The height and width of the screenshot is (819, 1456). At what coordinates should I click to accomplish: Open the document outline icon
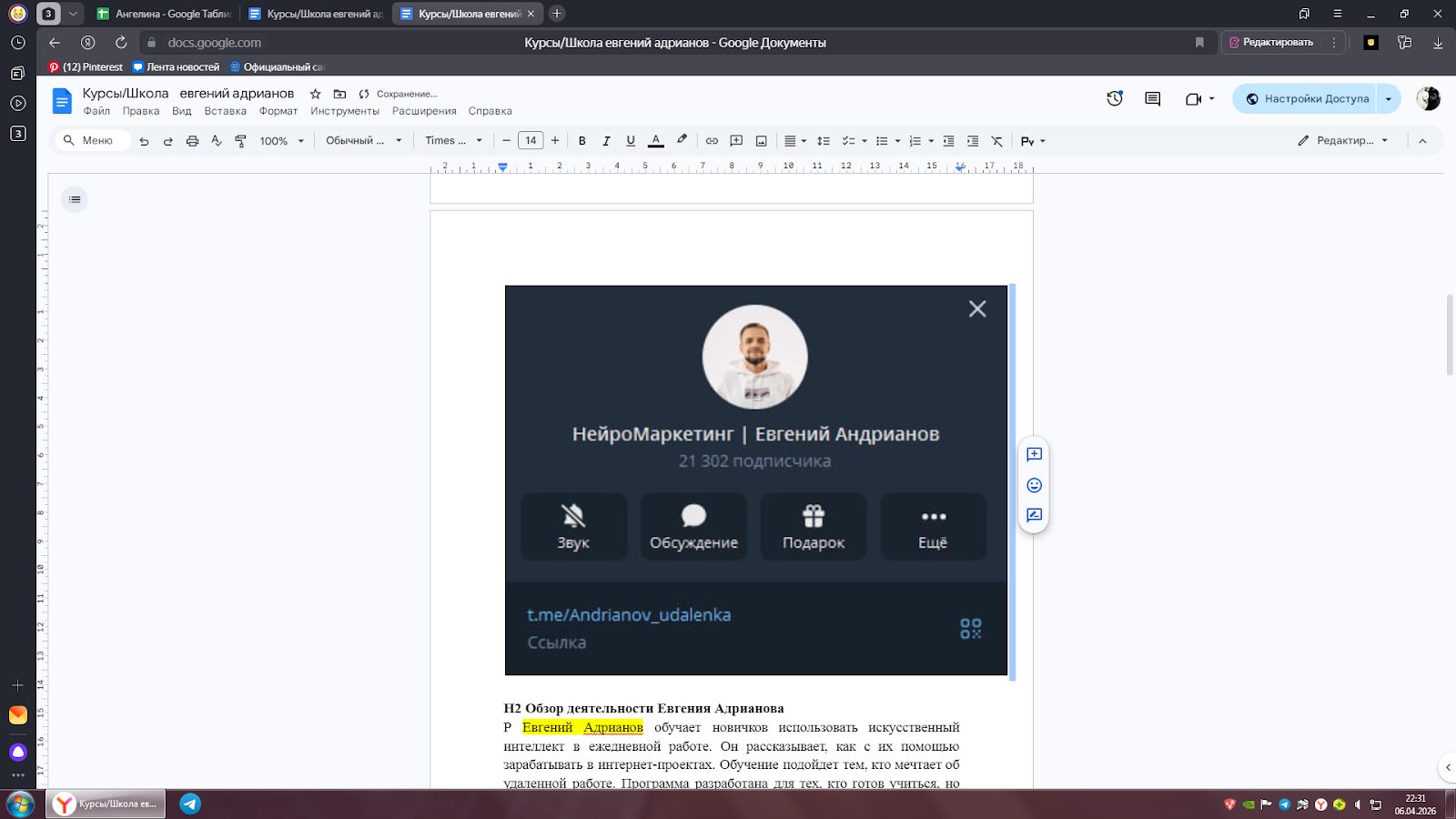[75, 199]
